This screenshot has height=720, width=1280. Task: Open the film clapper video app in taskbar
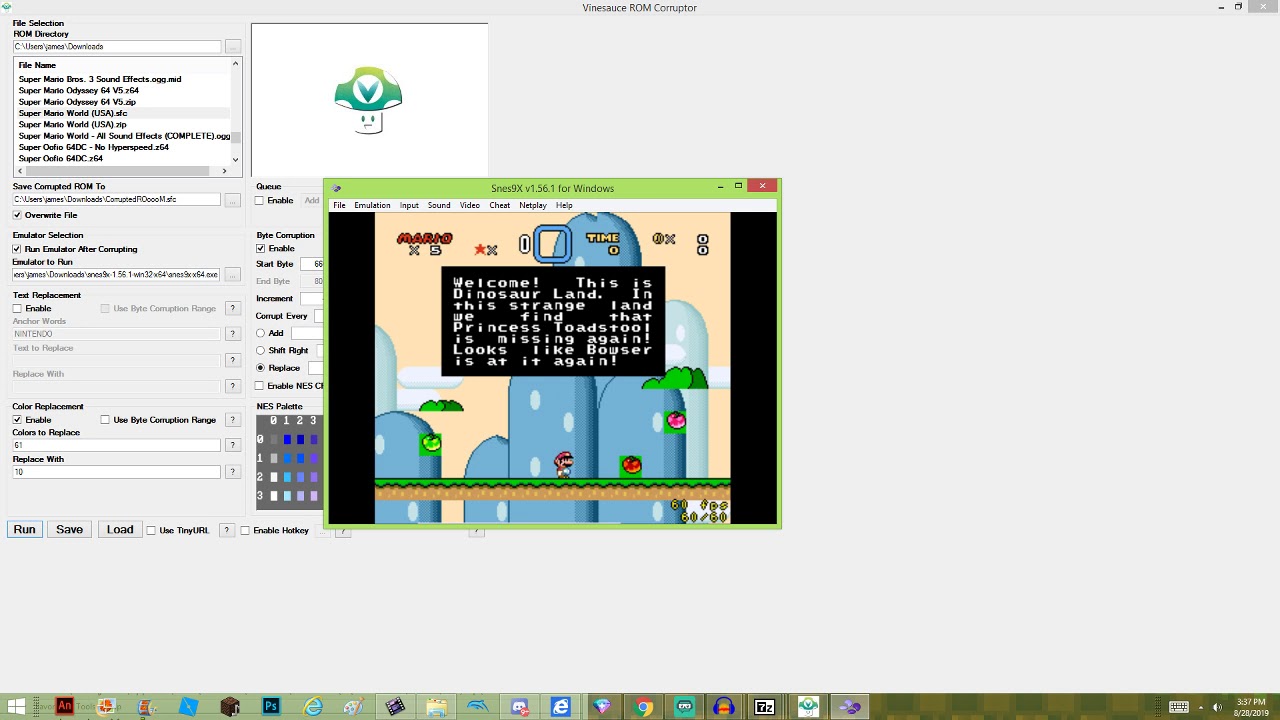(x=395, y=707)
